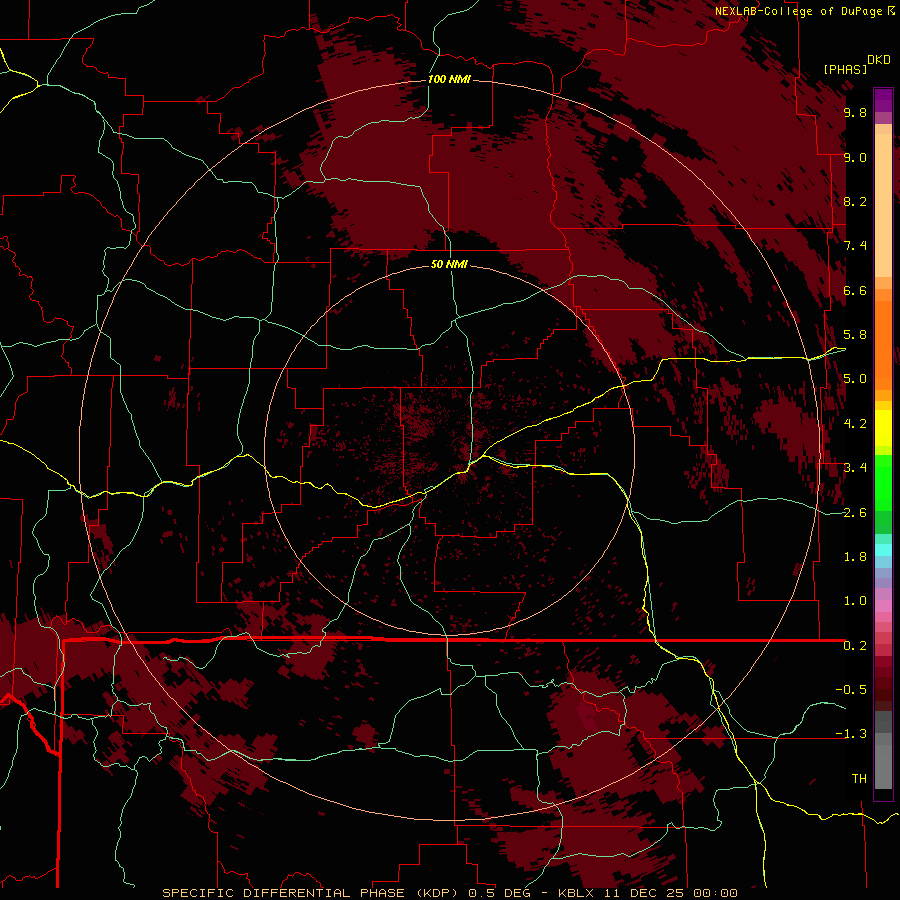Click the purple top segment of color bar
The width and height of the screenshot is (900, 900).
coord(883,100)
